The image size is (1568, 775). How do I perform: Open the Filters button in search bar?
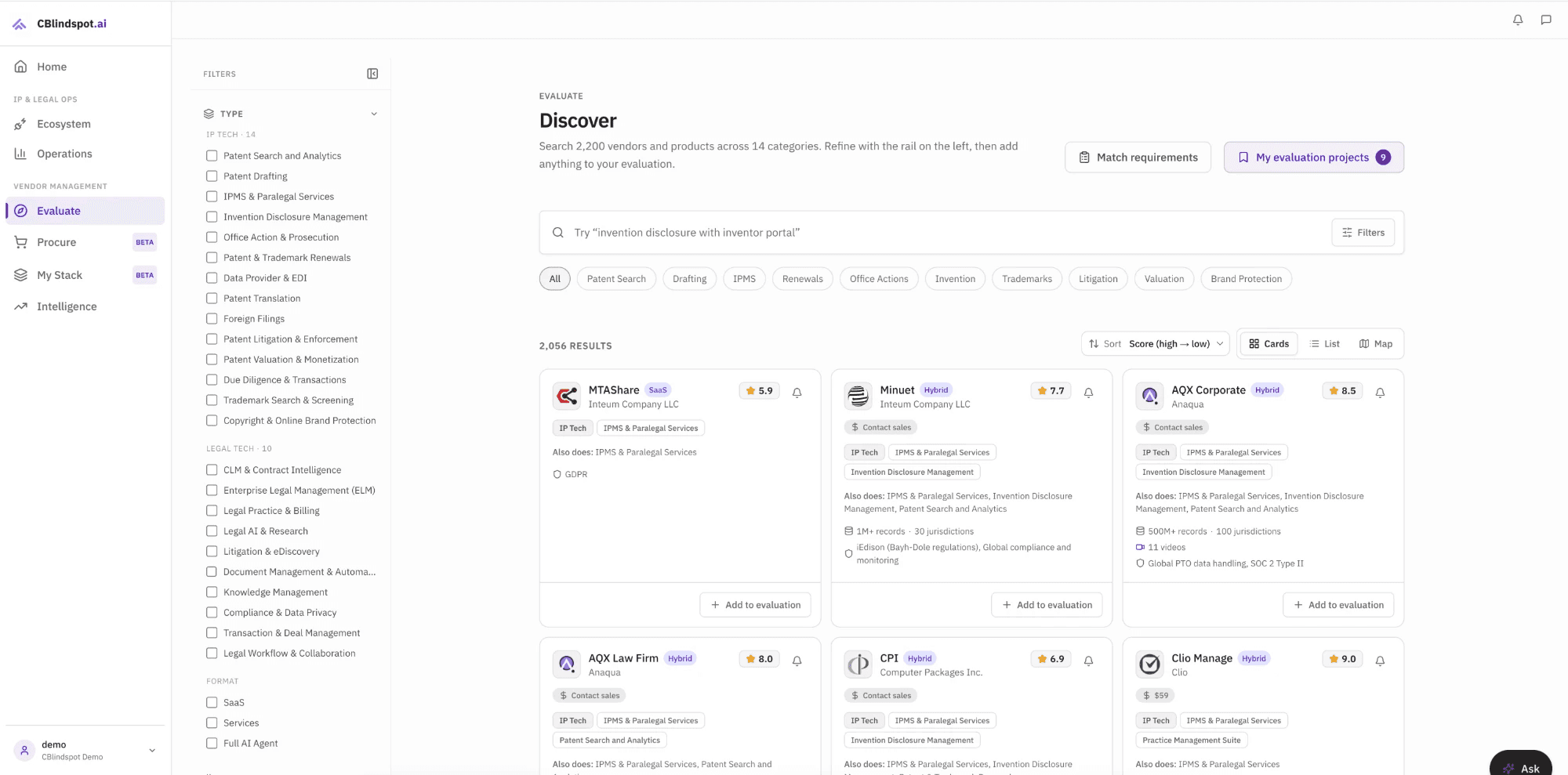click(x=1363, y=233)
